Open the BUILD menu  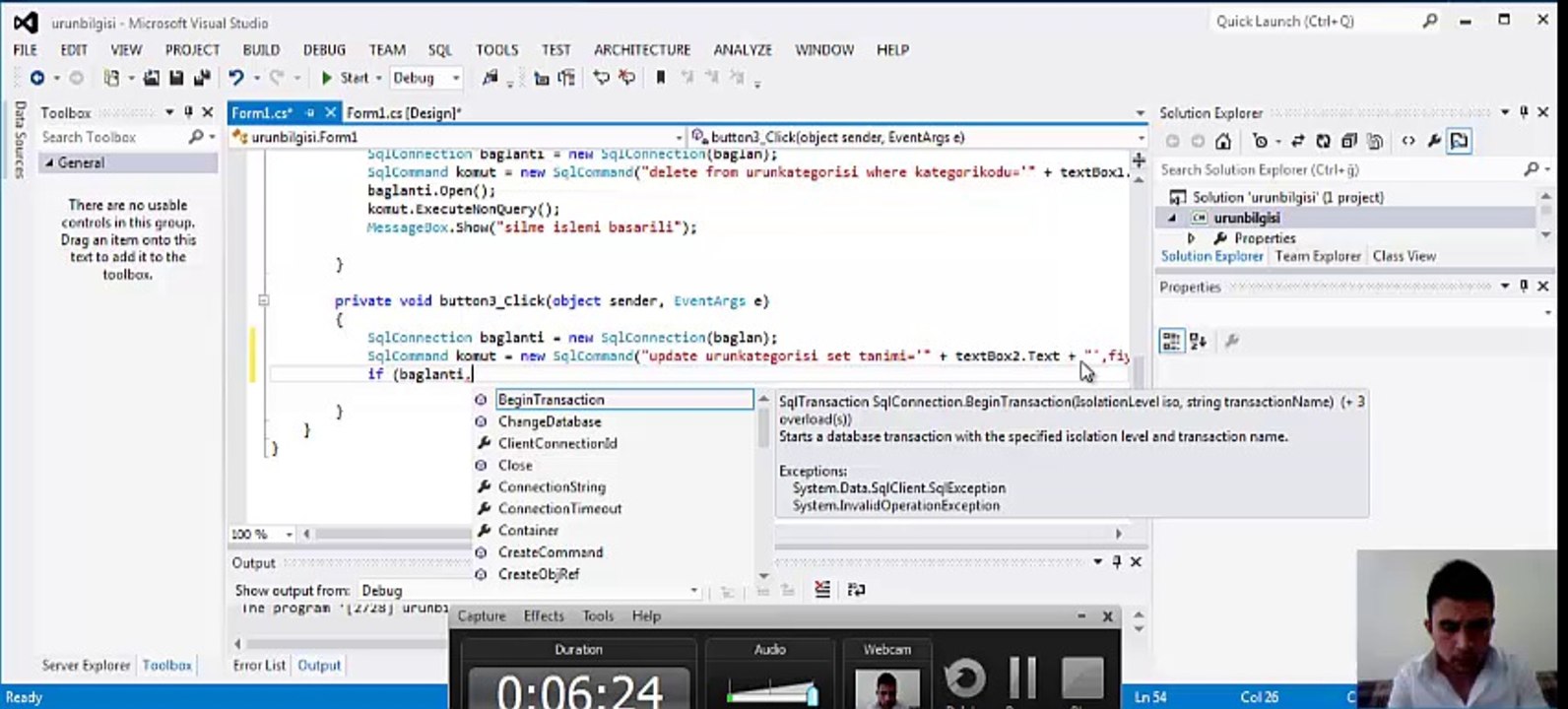coord(261,49)
